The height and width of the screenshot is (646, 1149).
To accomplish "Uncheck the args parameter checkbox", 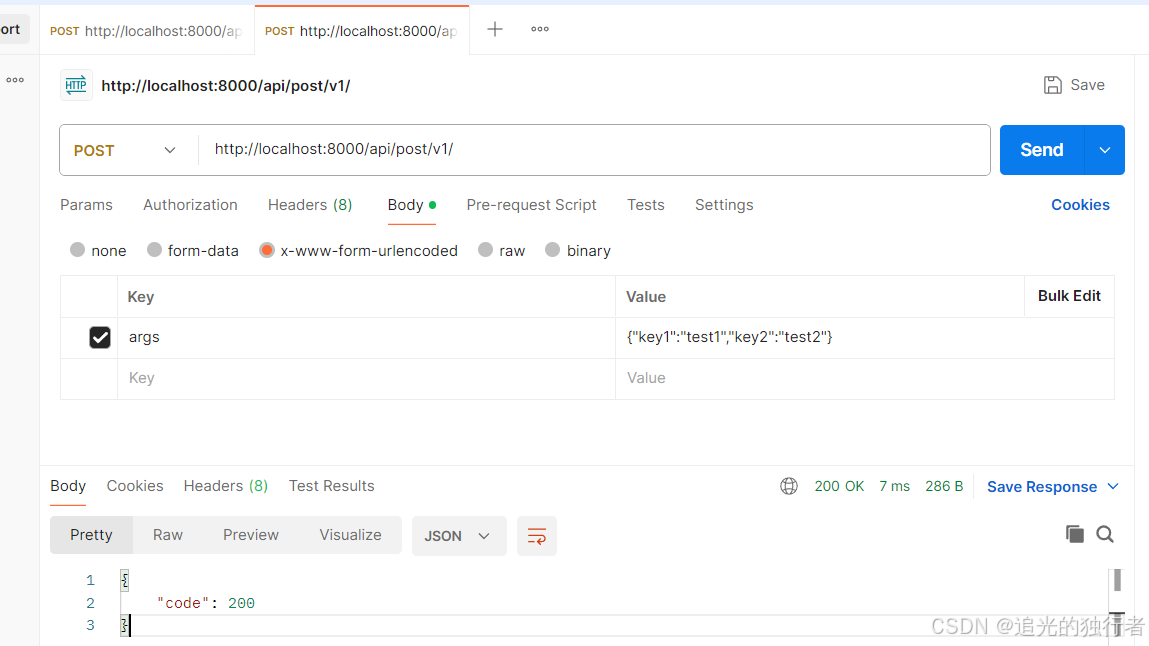I will (100, 338).
